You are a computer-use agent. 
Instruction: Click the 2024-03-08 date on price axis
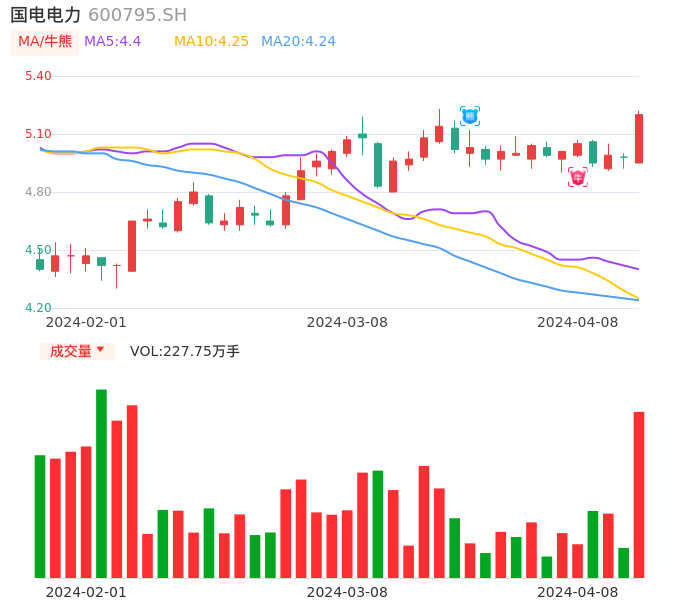(x=347, y=322)
